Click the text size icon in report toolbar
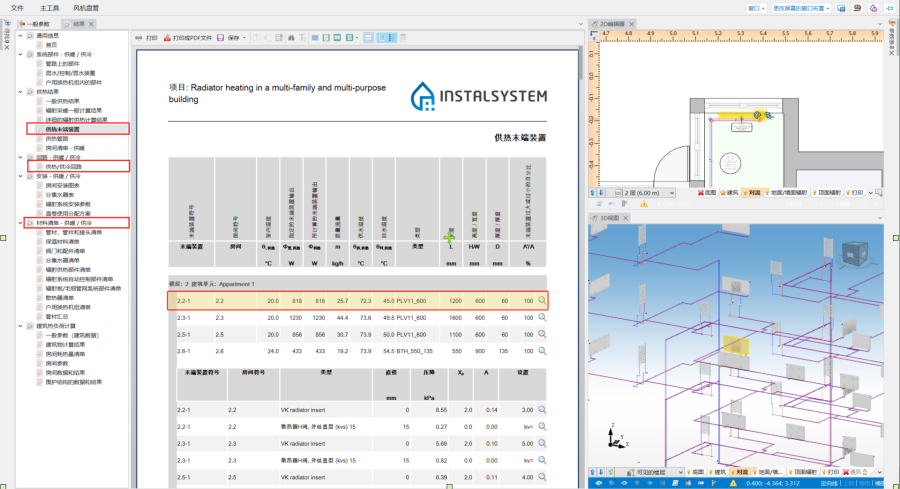This screenshot has width=900, height=489. pyautogui.click(x=302, y=38)
